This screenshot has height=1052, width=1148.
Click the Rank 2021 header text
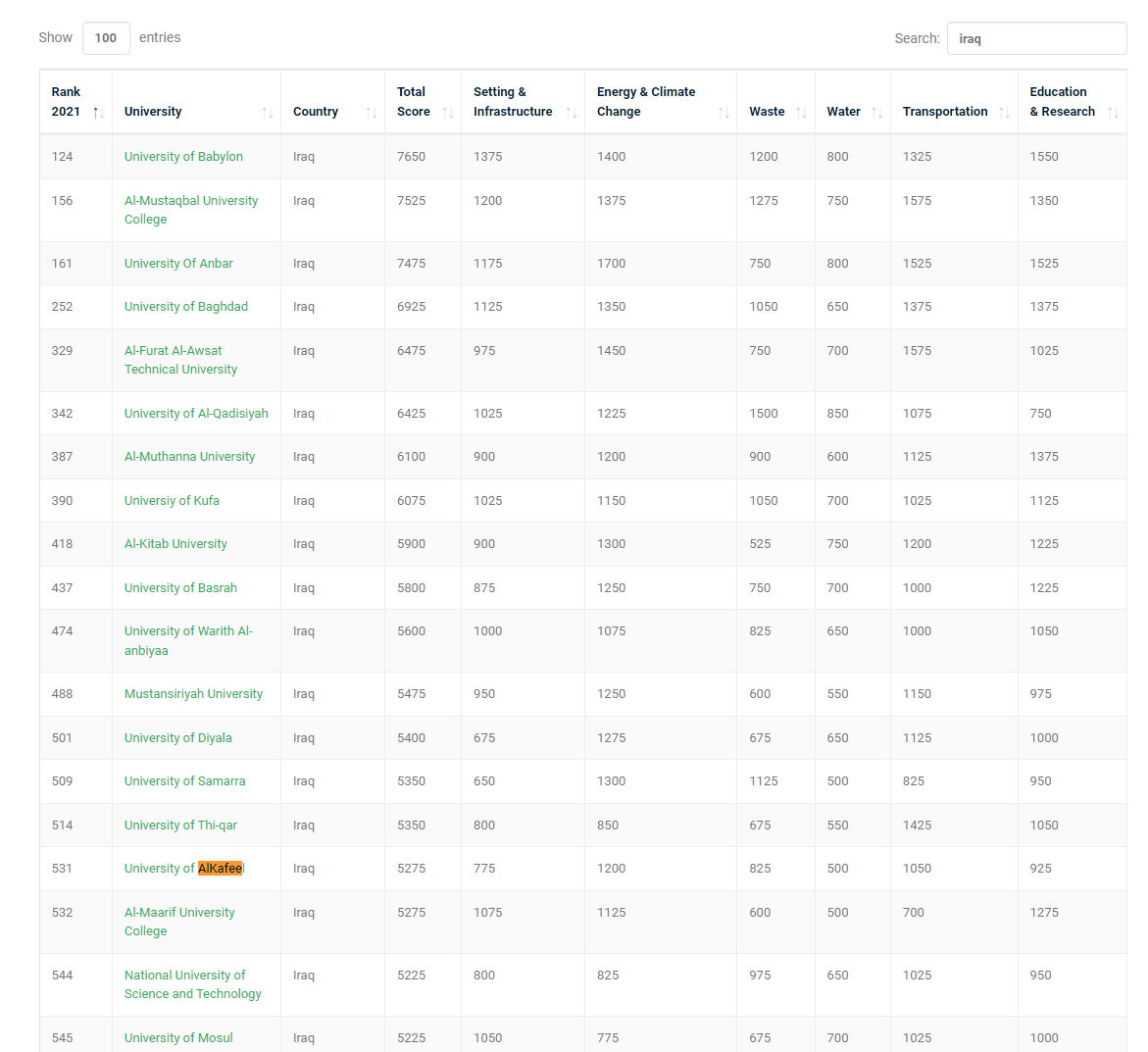pyautogui.click(x=66, y=102)
